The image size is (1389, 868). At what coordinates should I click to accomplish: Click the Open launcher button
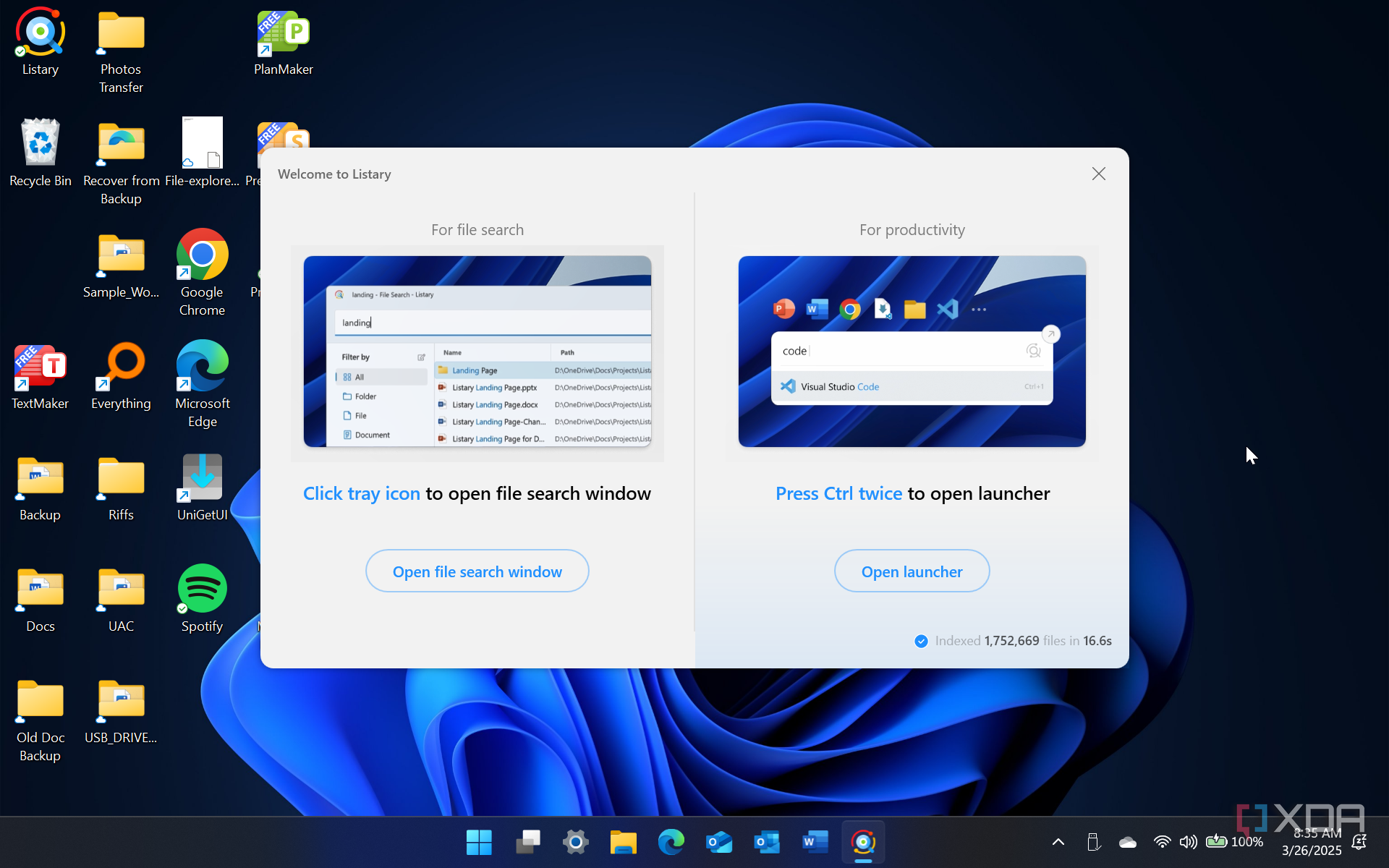[x=912, y=571]
